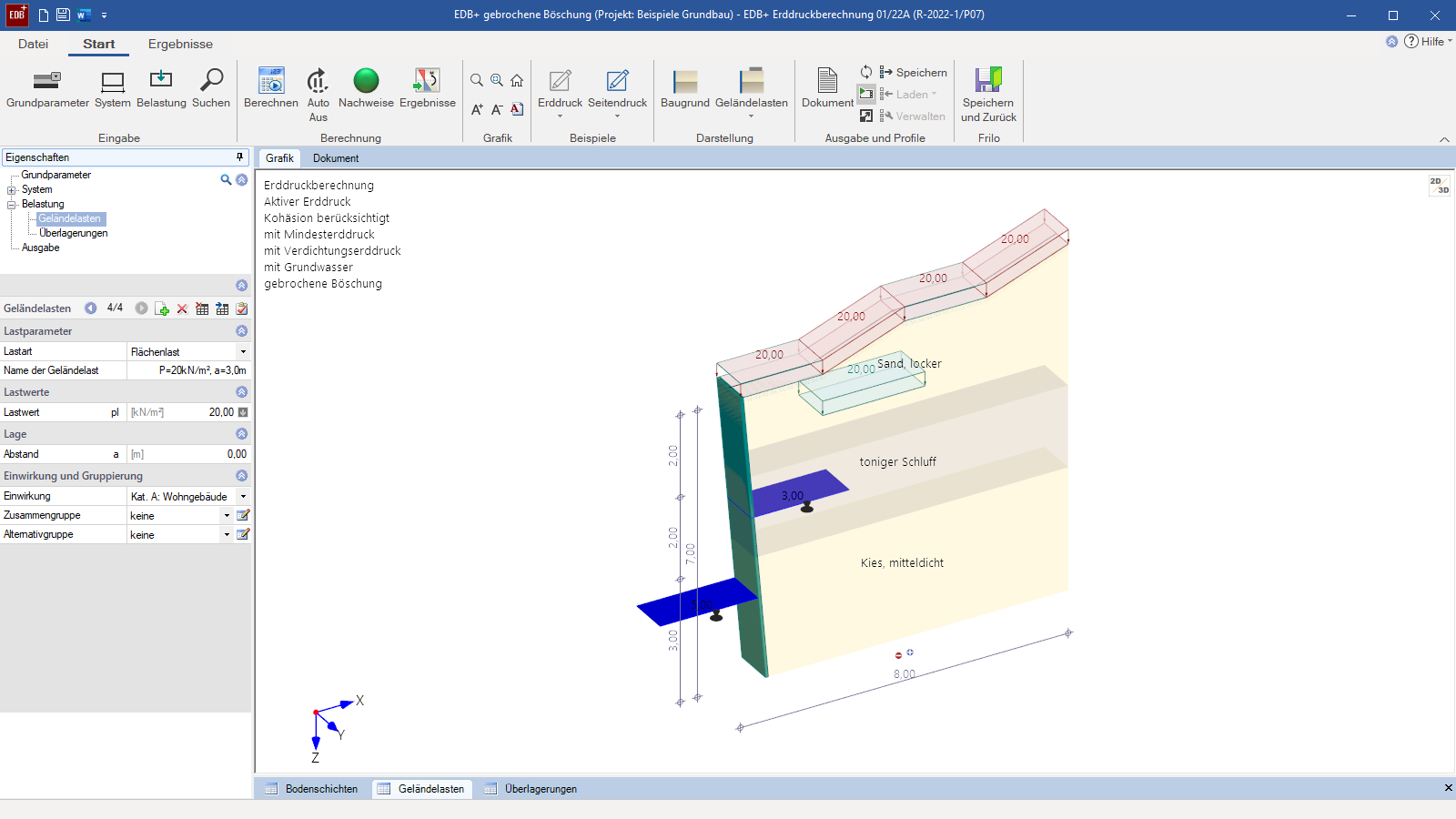The height and width of the screenshot is (819, 1456).
Task: Switch to the Grafik view tab
Action: pyautogui.click(x=279, y=158)
